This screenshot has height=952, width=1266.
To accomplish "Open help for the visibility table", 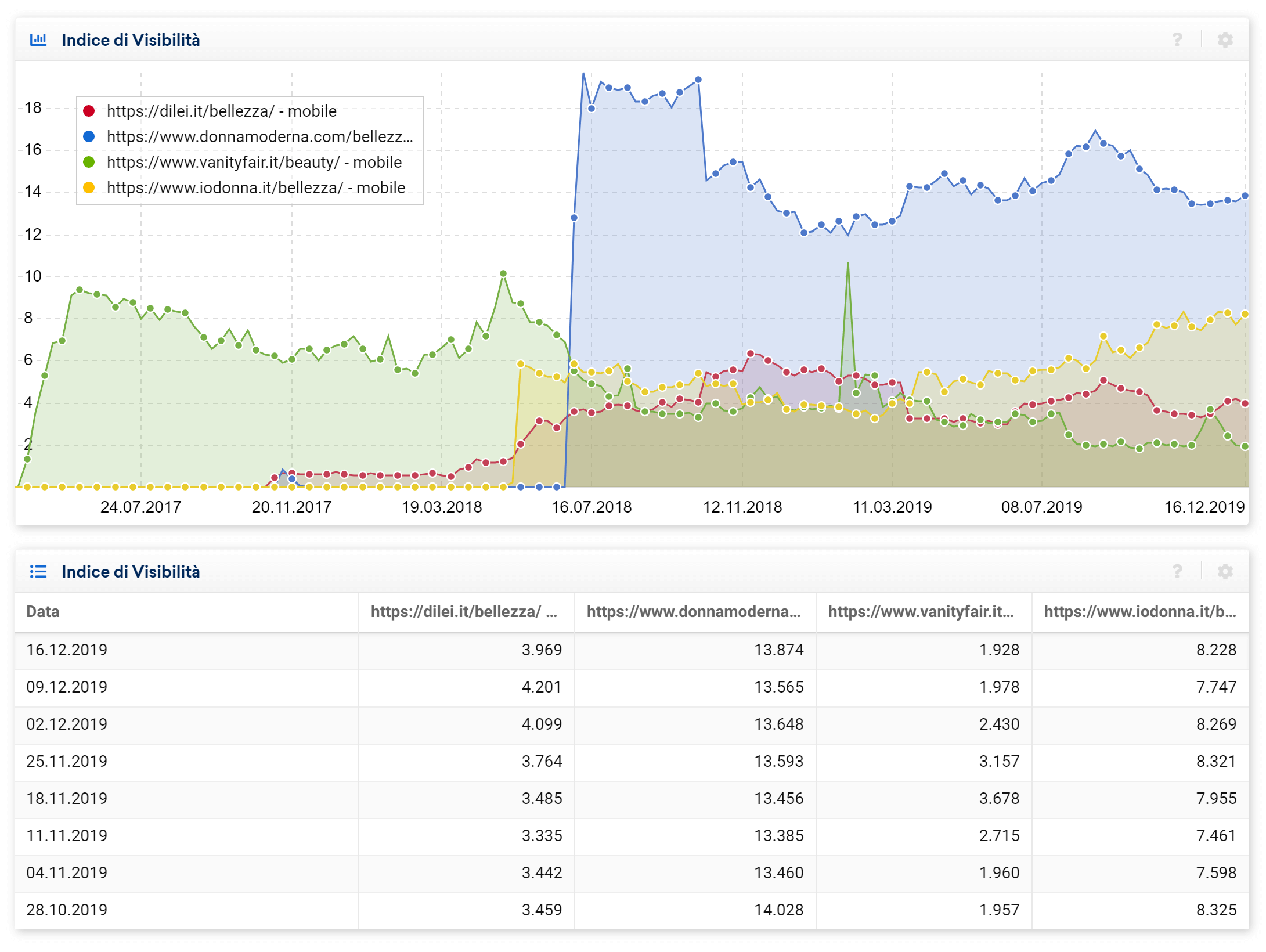I will coord(1177,572).
